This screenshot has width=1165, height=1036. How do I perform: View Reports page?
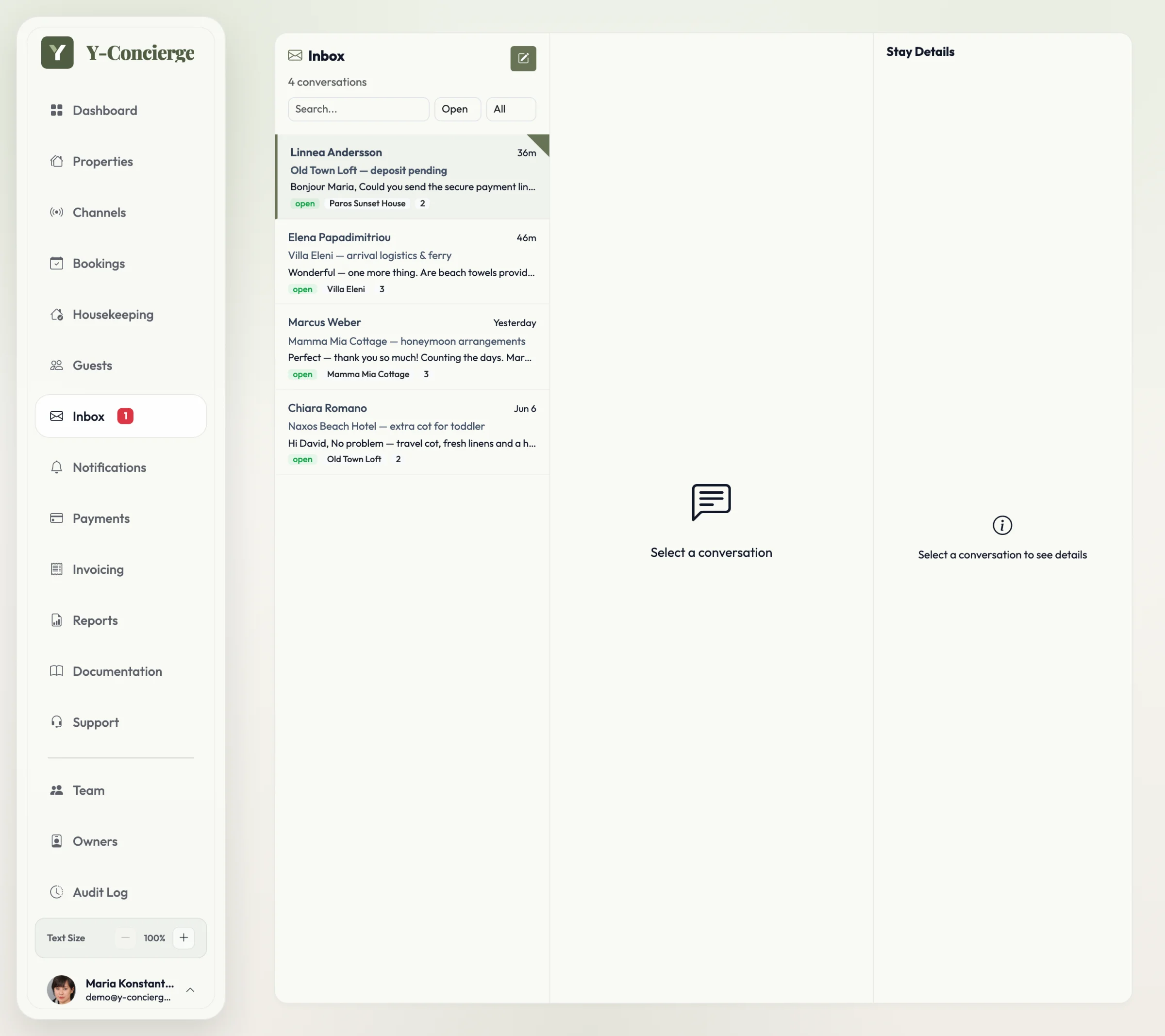click(121, 620)
